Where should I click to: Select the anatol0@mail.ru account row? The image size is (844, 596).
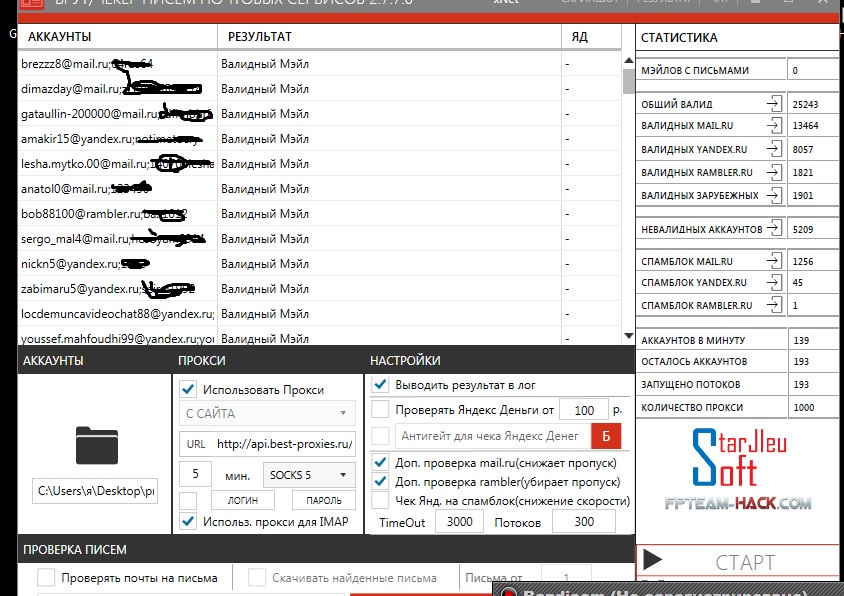click(x=319, y=189)
